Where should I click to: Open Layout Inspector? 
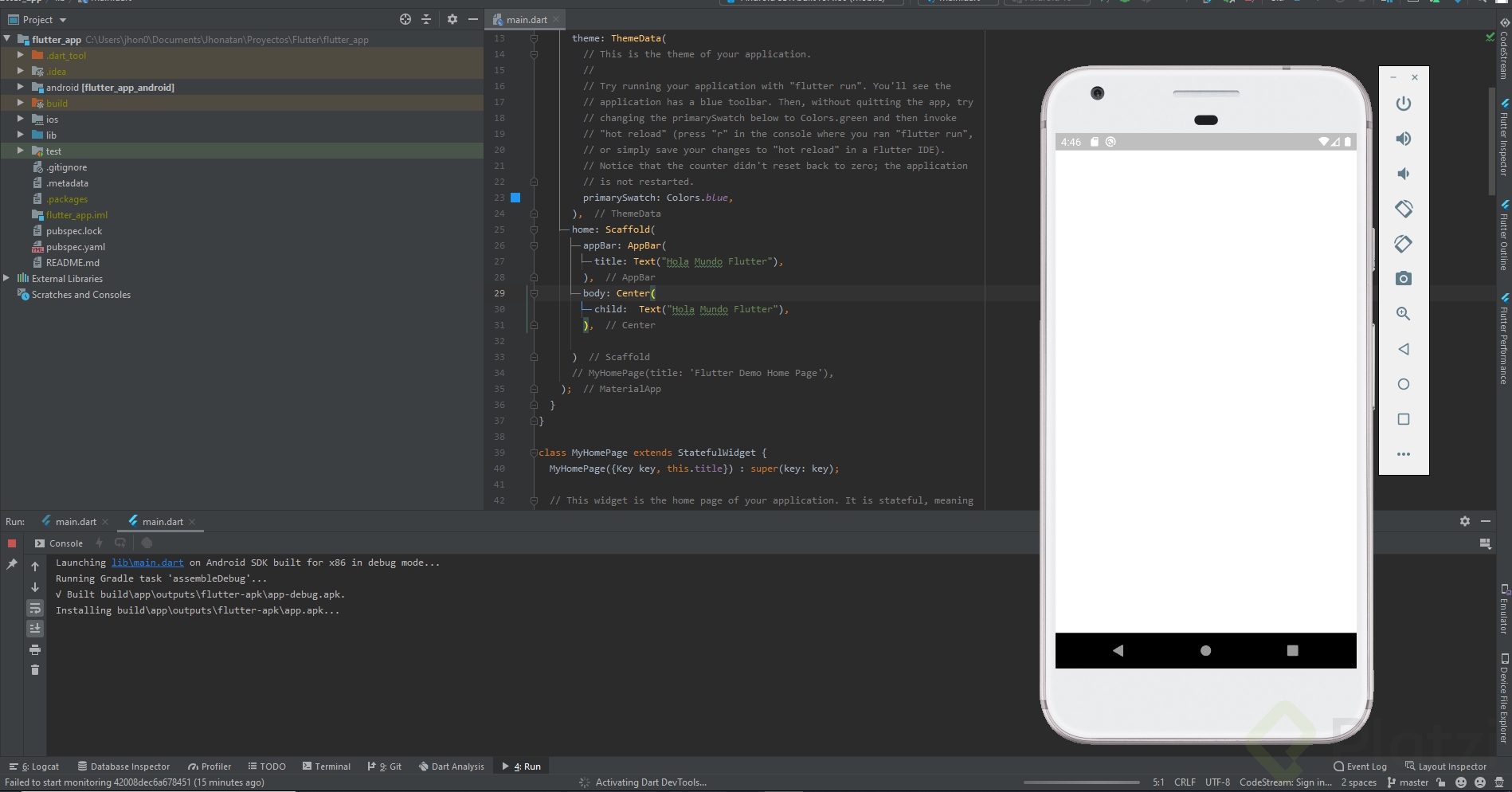(1446, 767)
